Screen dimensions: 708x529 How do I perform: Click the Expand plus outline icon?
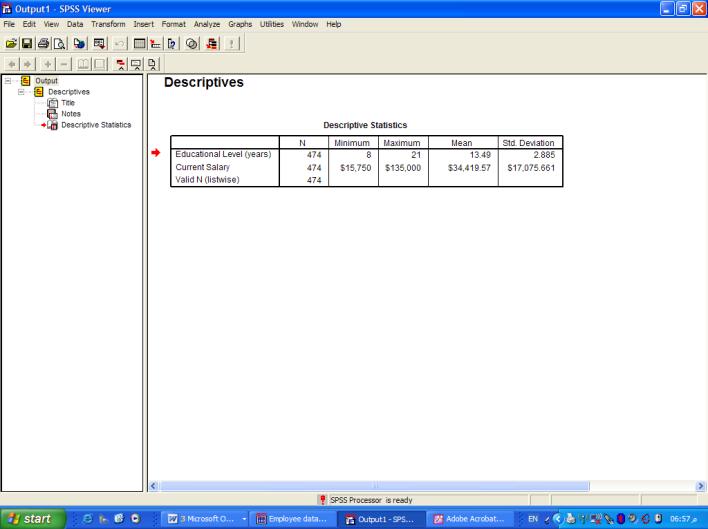(47, 64)
